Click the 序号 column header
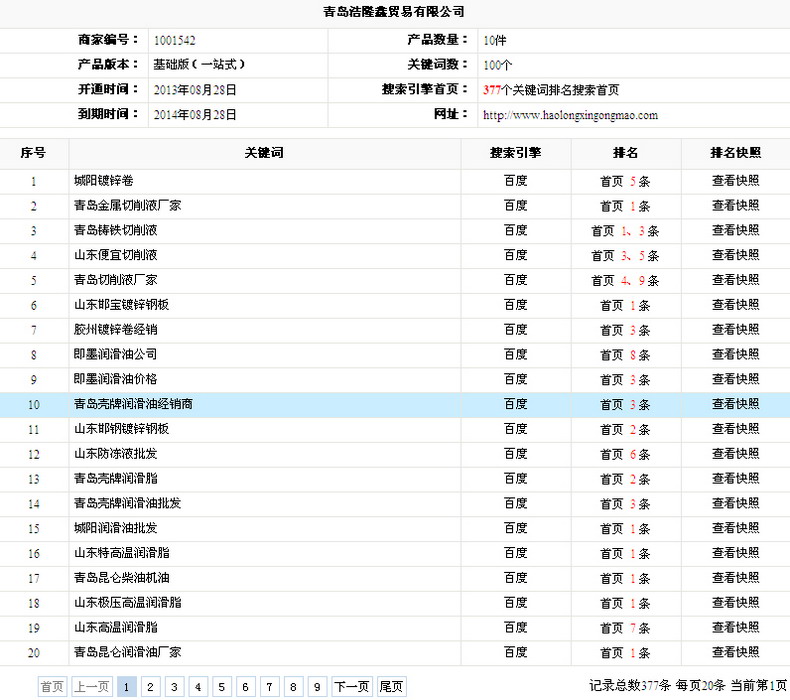The width and height of the screenshot is (790, 700). [x=33, y=153]
